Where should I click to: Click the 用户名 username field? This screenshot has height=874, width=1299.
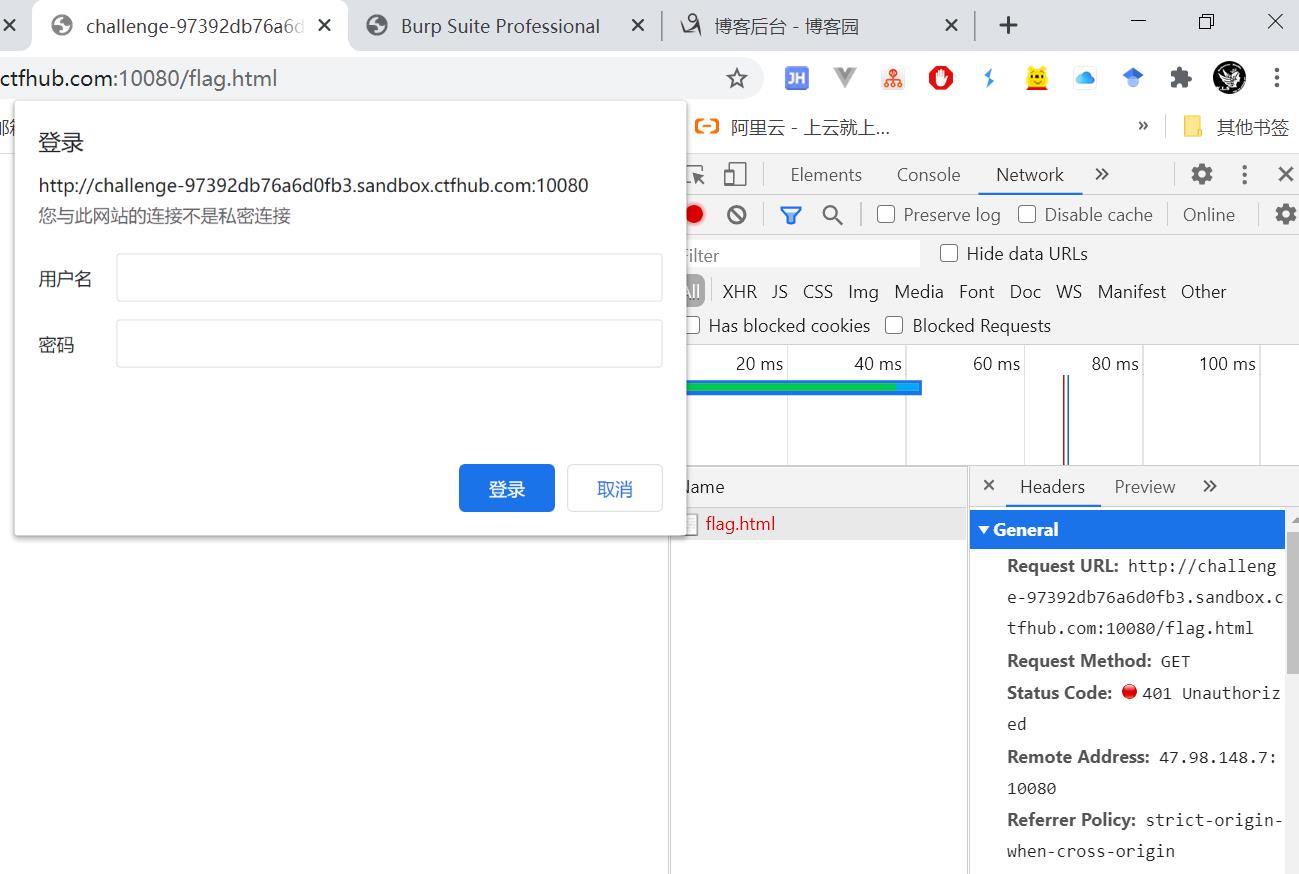click(x=389, y=277)
